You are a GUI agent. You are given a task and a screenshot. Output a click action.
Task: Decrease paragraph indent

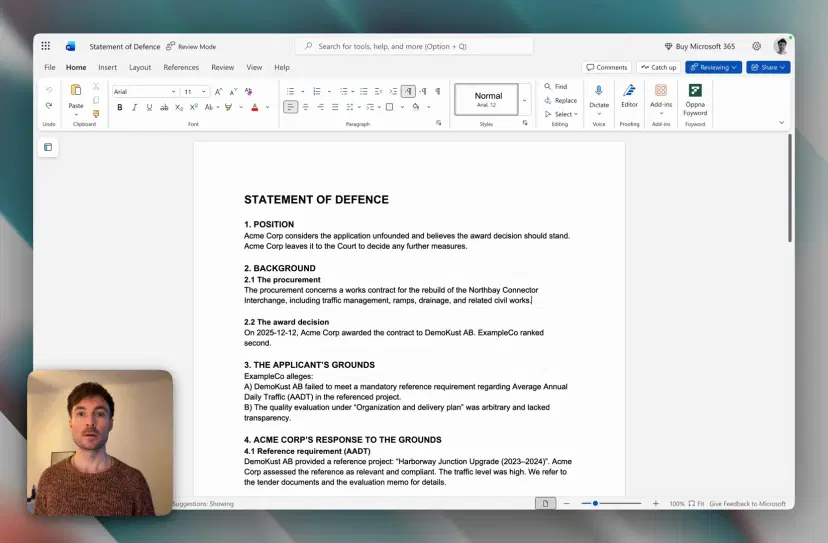click(379, 91)
